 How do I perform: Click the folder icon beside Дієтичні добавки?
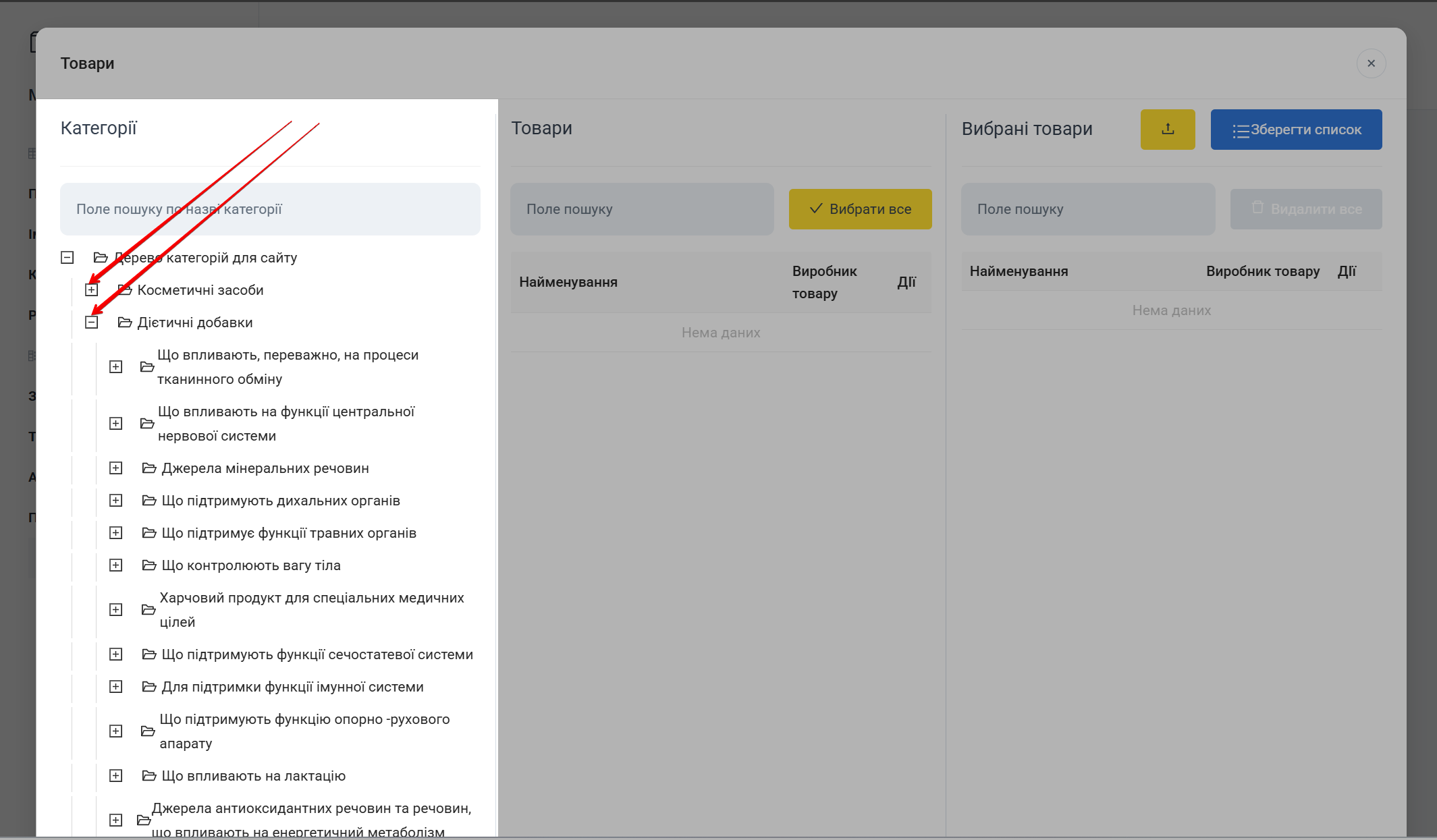pyautogui.click(x=124, y=323)
